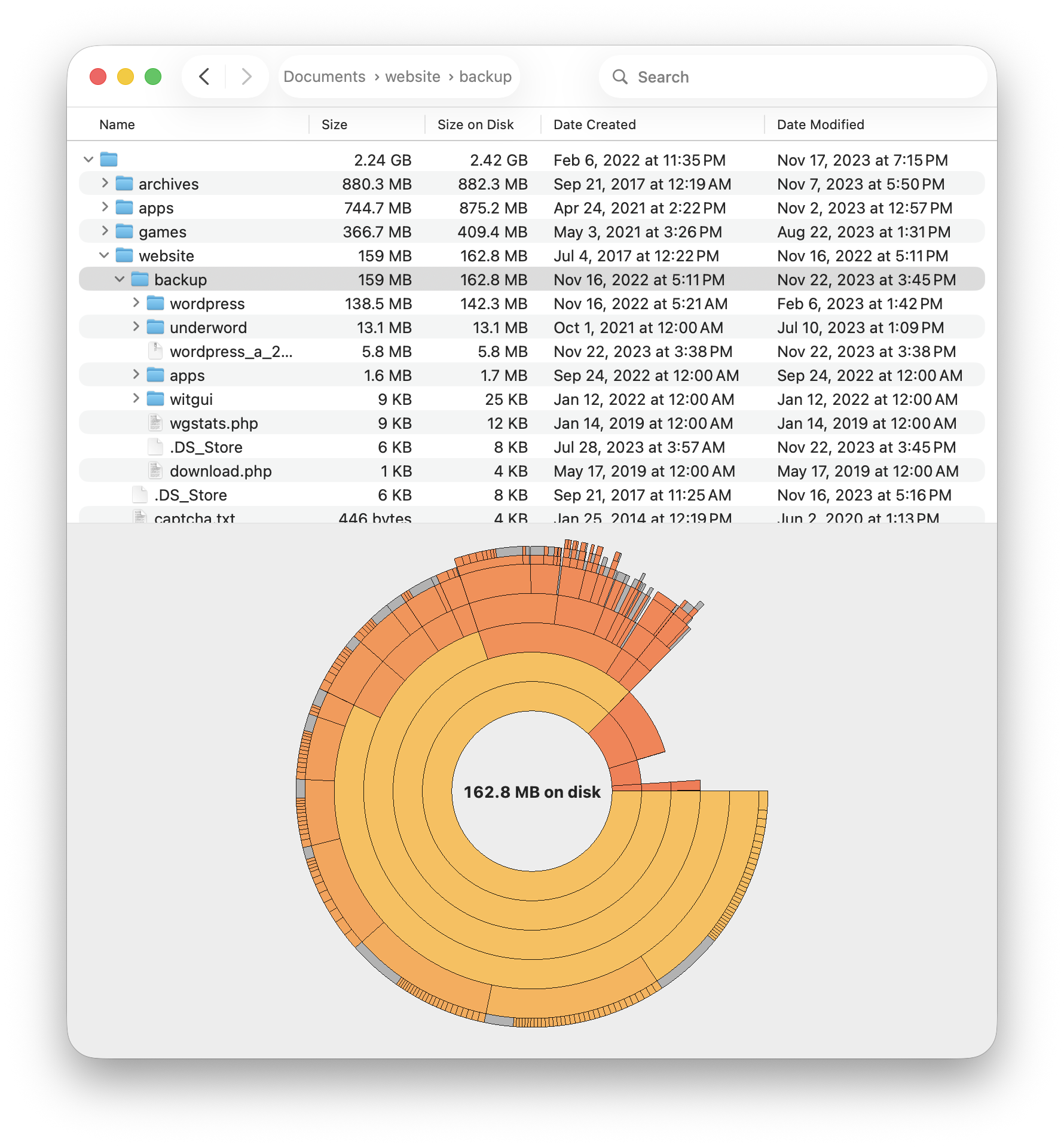This screenshot has width=1064, height=1147.
Task: Expand the archives folder
Action: (x=105, y=184)
